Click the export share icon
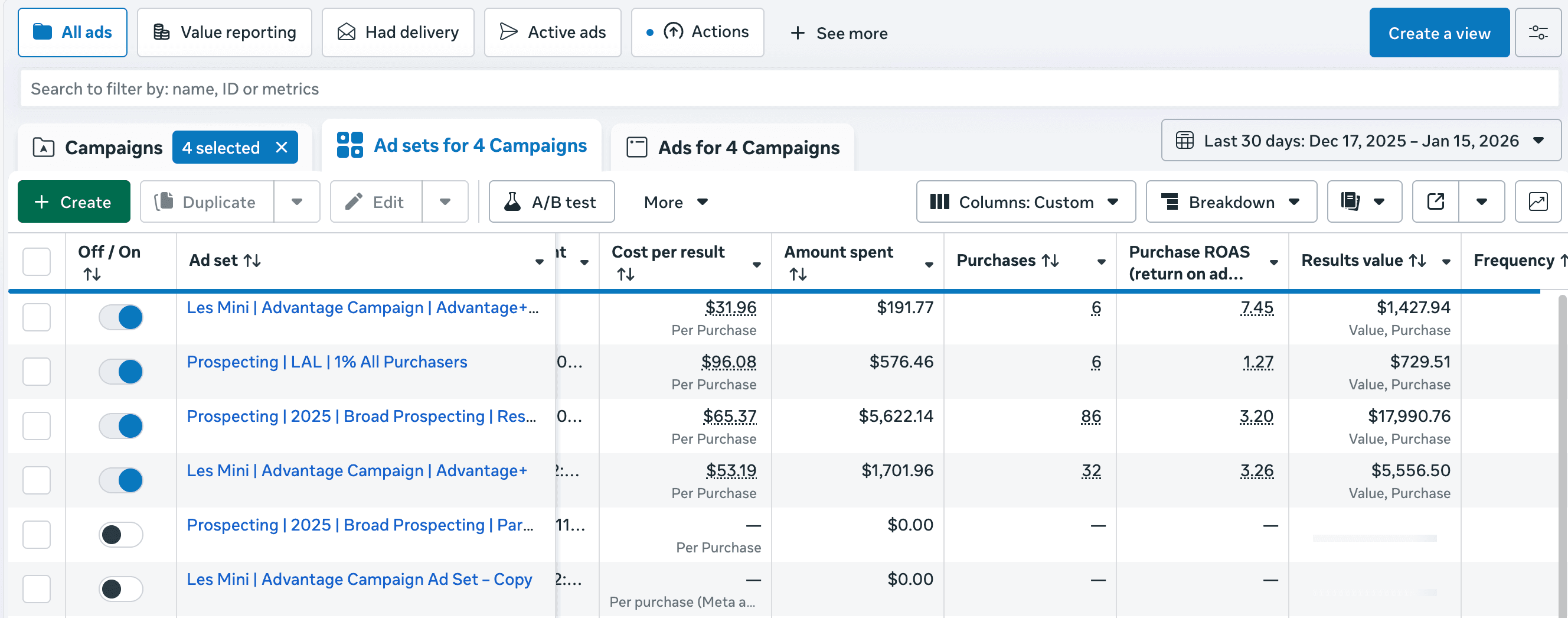The width and height of the screenshot is (1568, 618). tap(1435, 201)
